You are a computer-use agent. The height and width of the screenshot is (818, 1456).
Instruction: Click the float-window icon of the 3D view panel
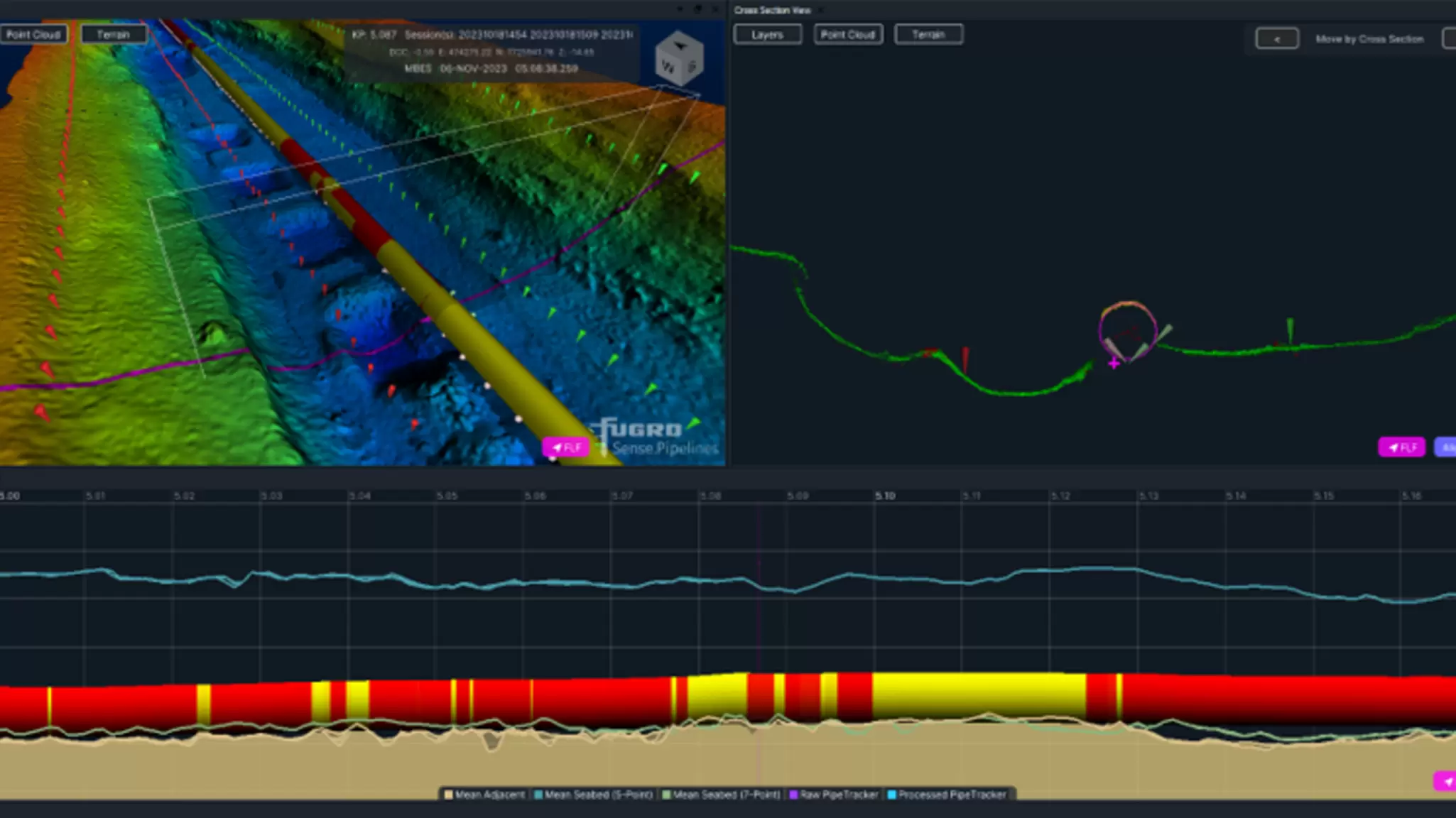click(697, 9)
